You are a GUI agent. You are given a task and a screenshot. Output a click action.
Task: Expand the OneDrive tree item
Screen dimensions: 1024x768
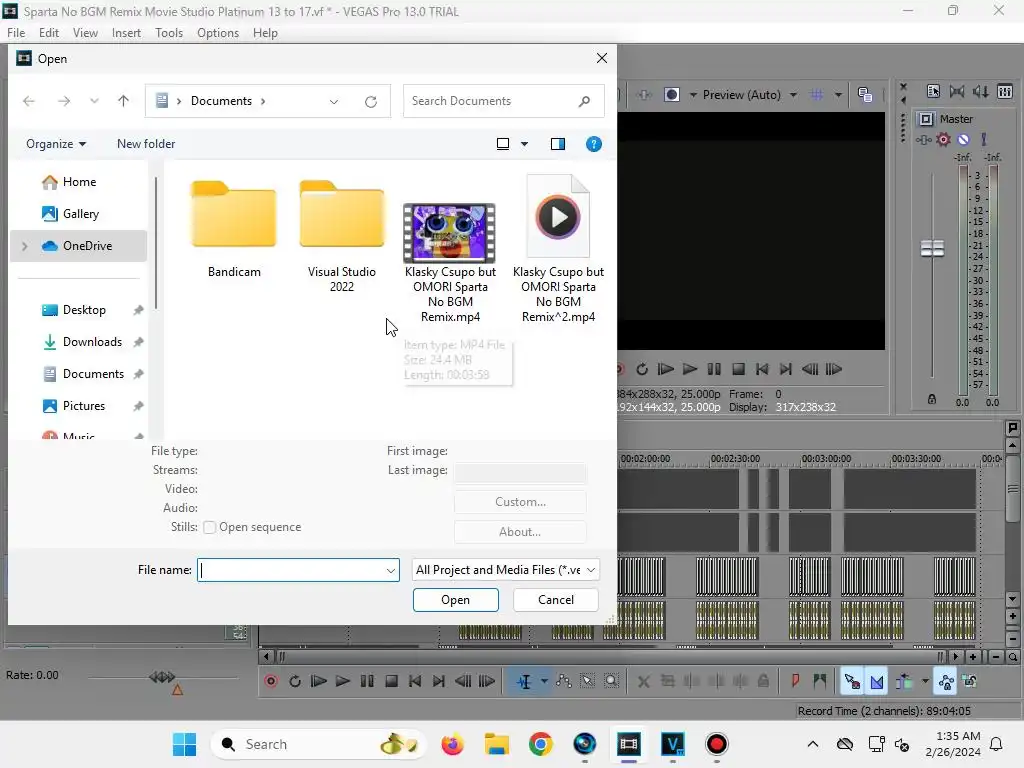(25, 246)
